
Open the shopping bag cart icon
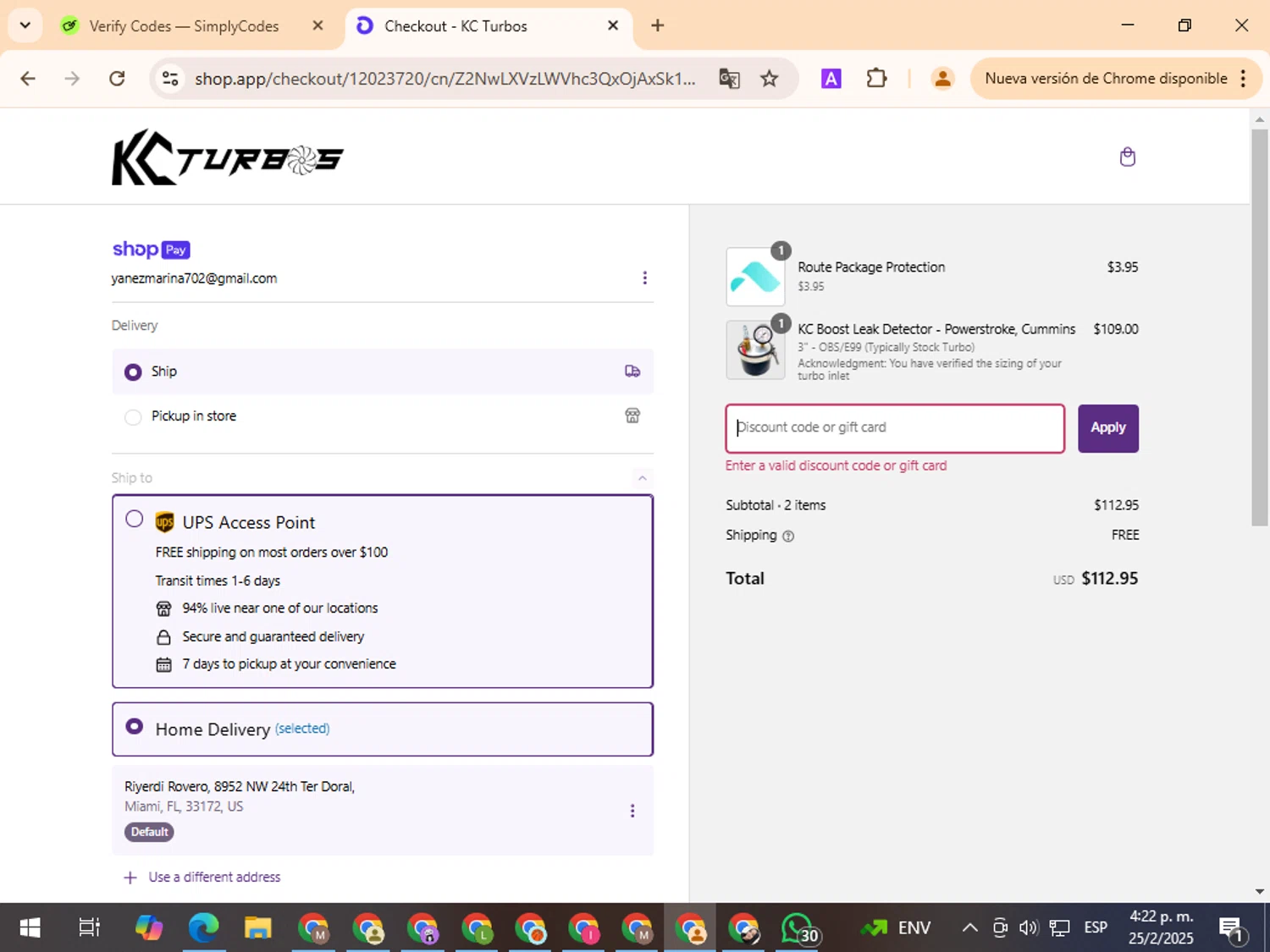[1127, 157]
